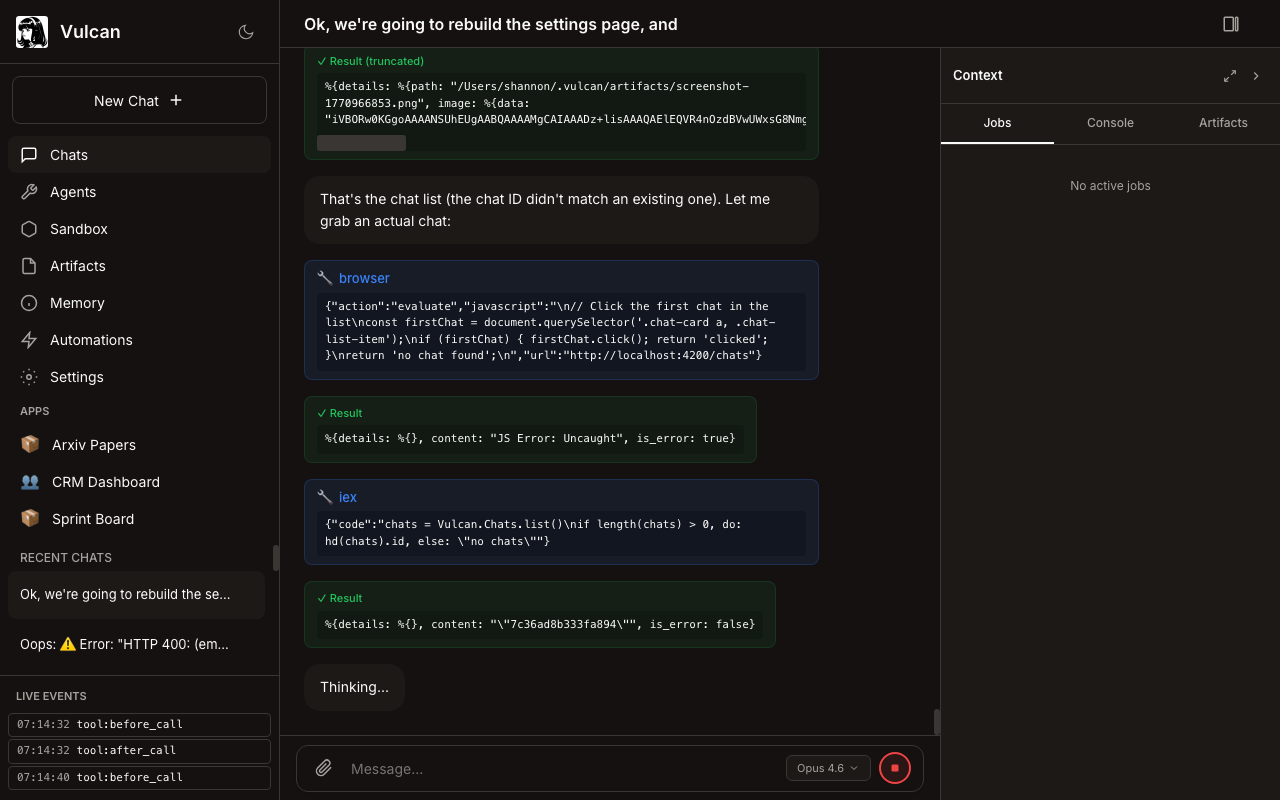1280x800 pixels.
Task: Open the Sandbox hexagon icon
Action: (29, 229)
